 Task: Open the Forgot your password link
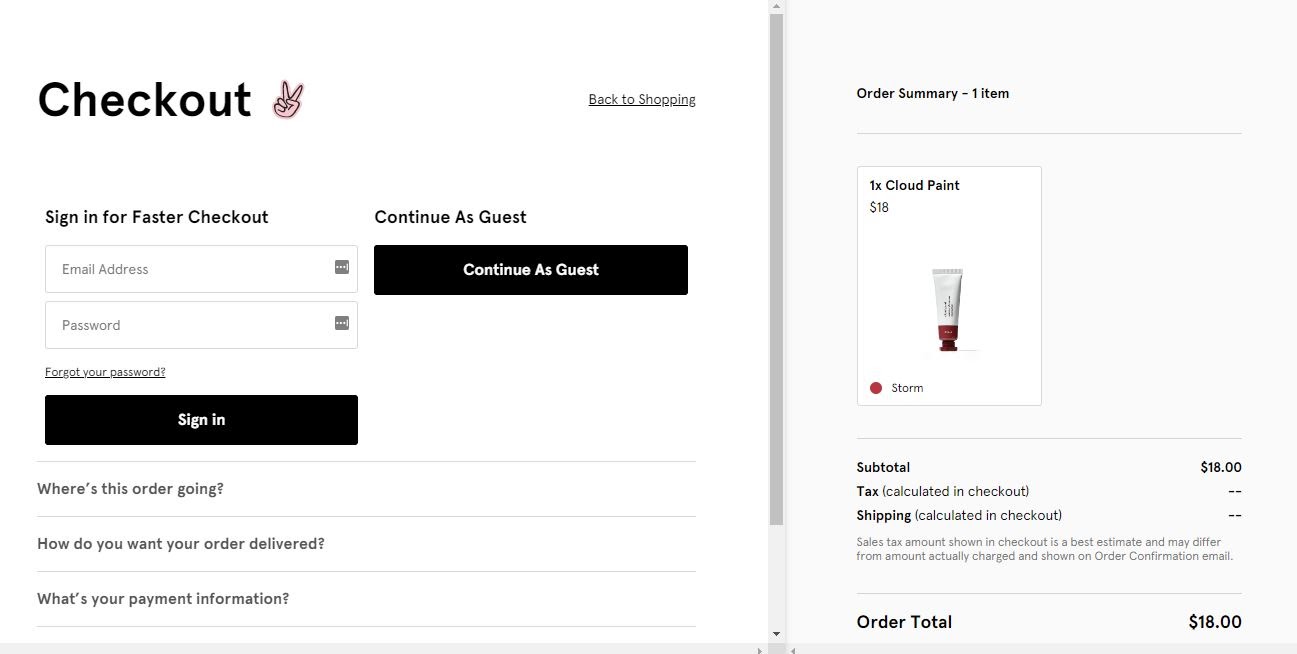pos(105,372)
